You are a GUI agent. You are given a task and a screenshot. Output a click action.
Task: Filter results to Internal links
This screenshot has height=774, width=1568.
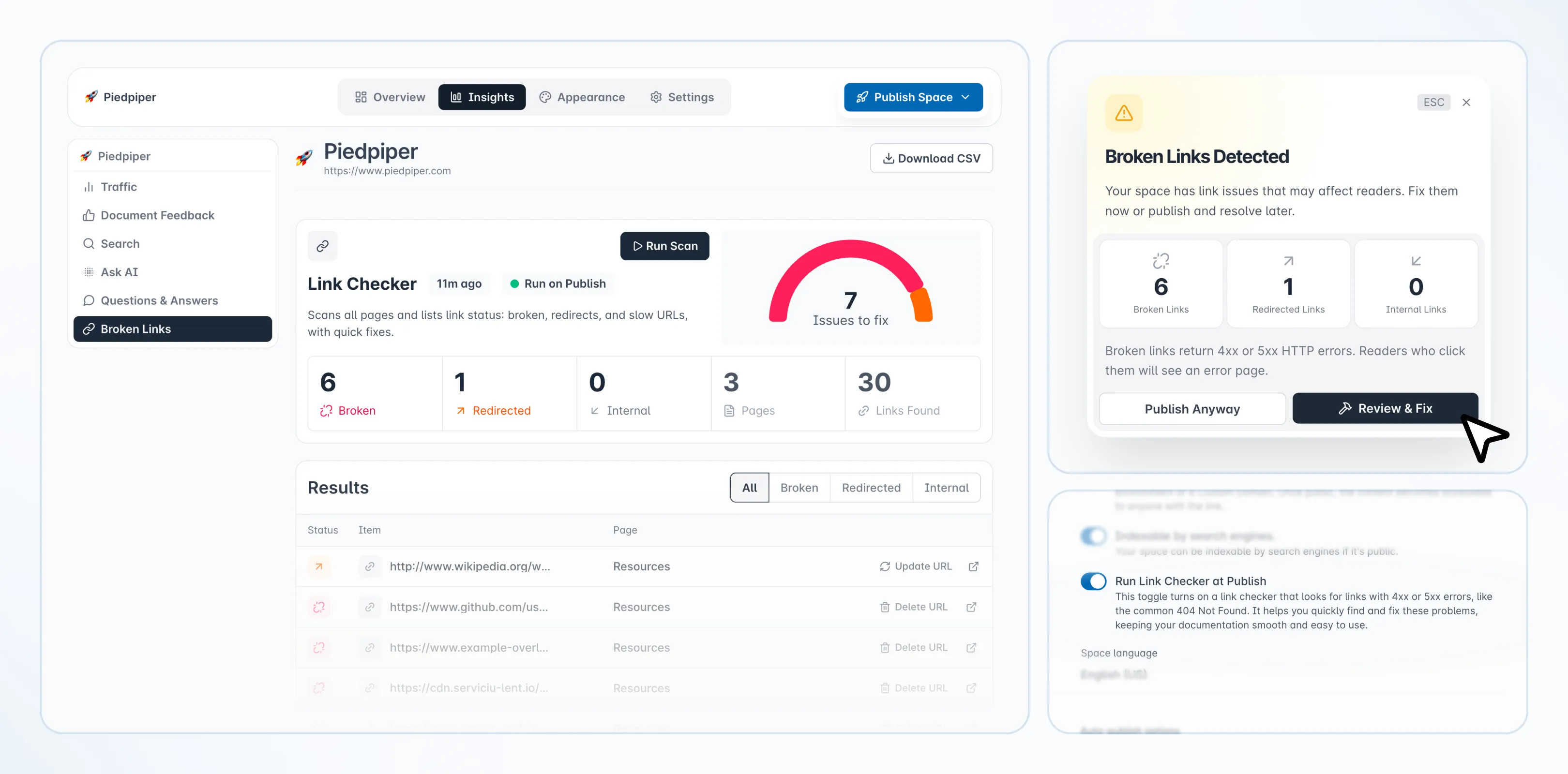(x=946, y=488)
